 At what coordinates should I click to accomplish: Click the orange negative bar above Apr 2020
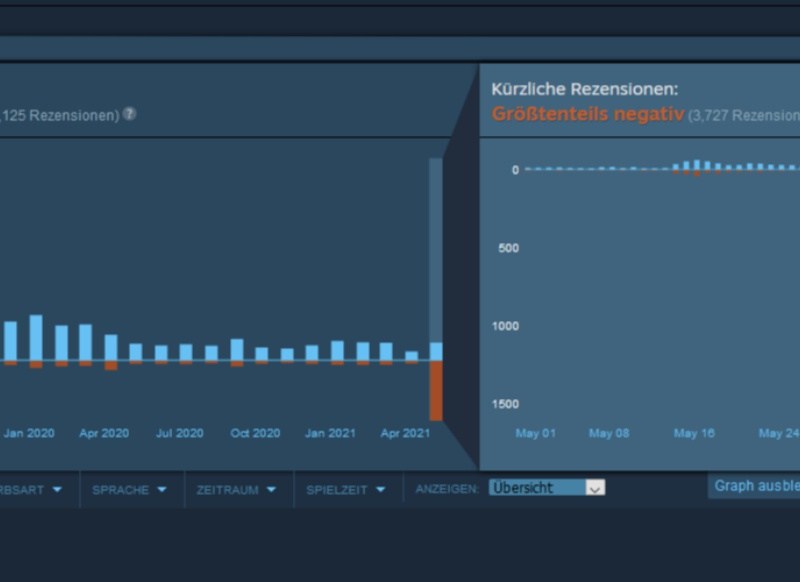pos(111,366)
